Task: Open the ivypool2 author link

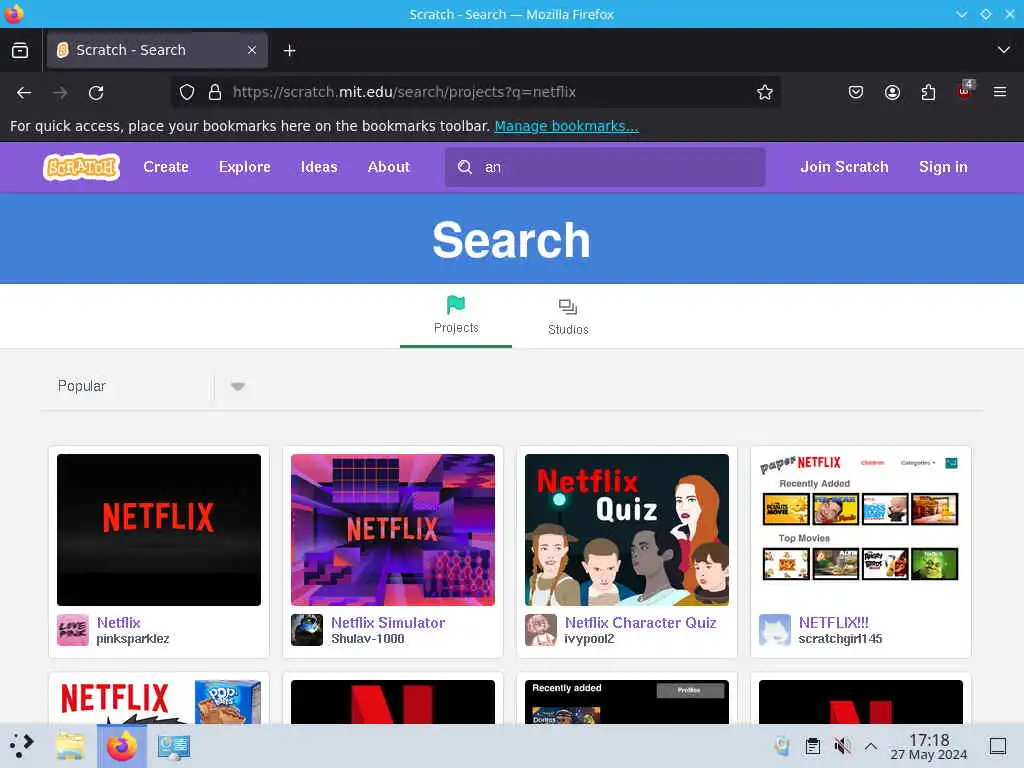Action: [x=589, y=639]
